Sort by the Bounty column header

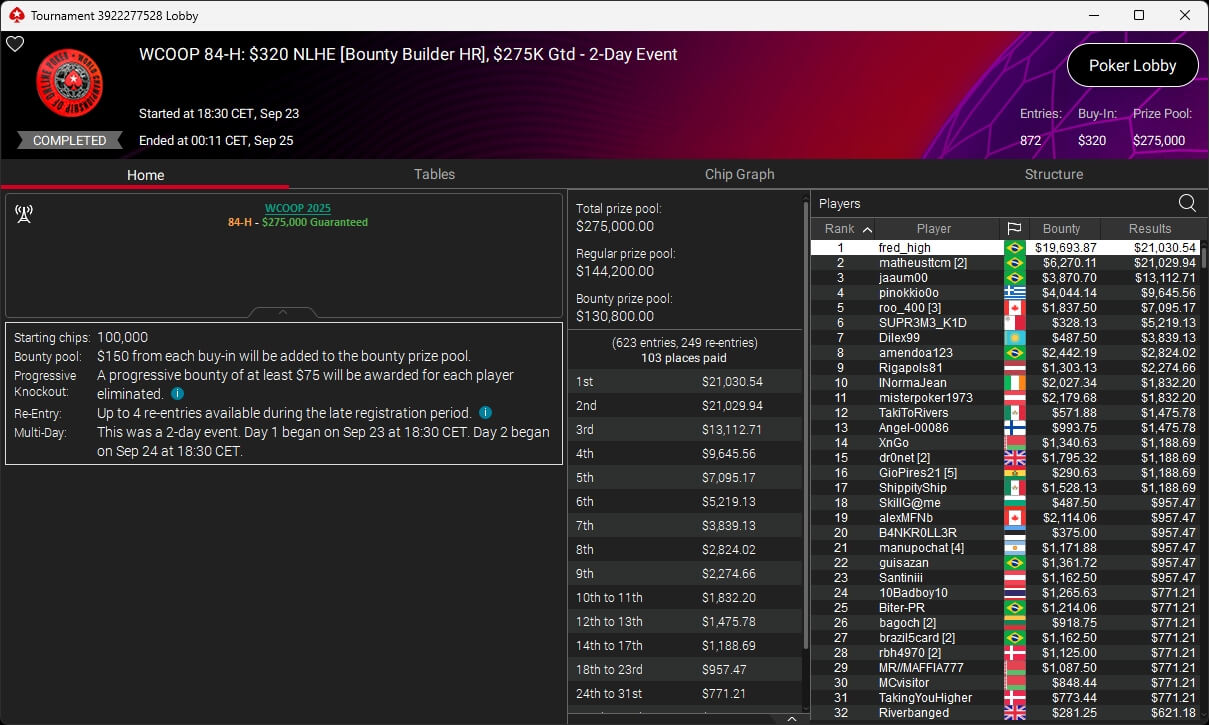(x=1061, y=229)
